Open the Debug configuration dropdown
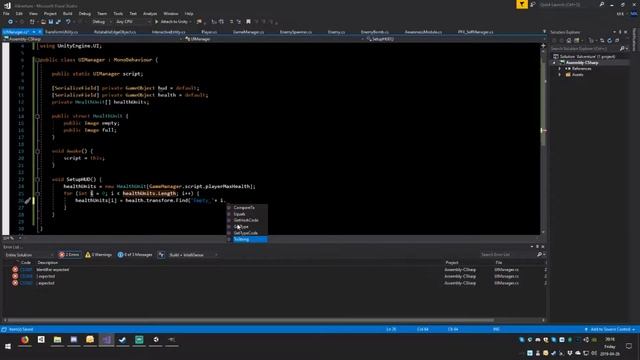 tap(100, 22)
